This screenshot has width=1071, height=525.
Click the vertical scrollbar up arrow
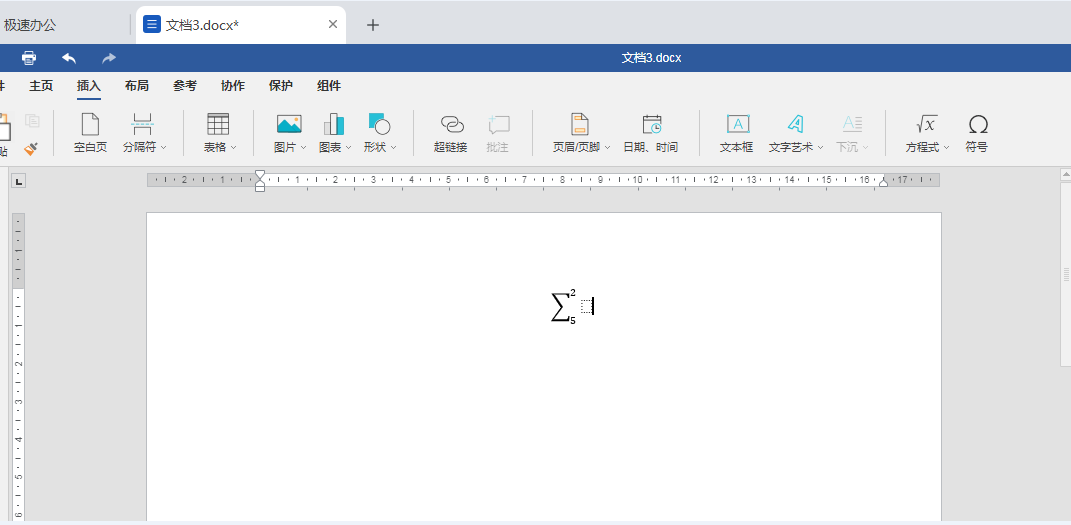coord(1066,175)
